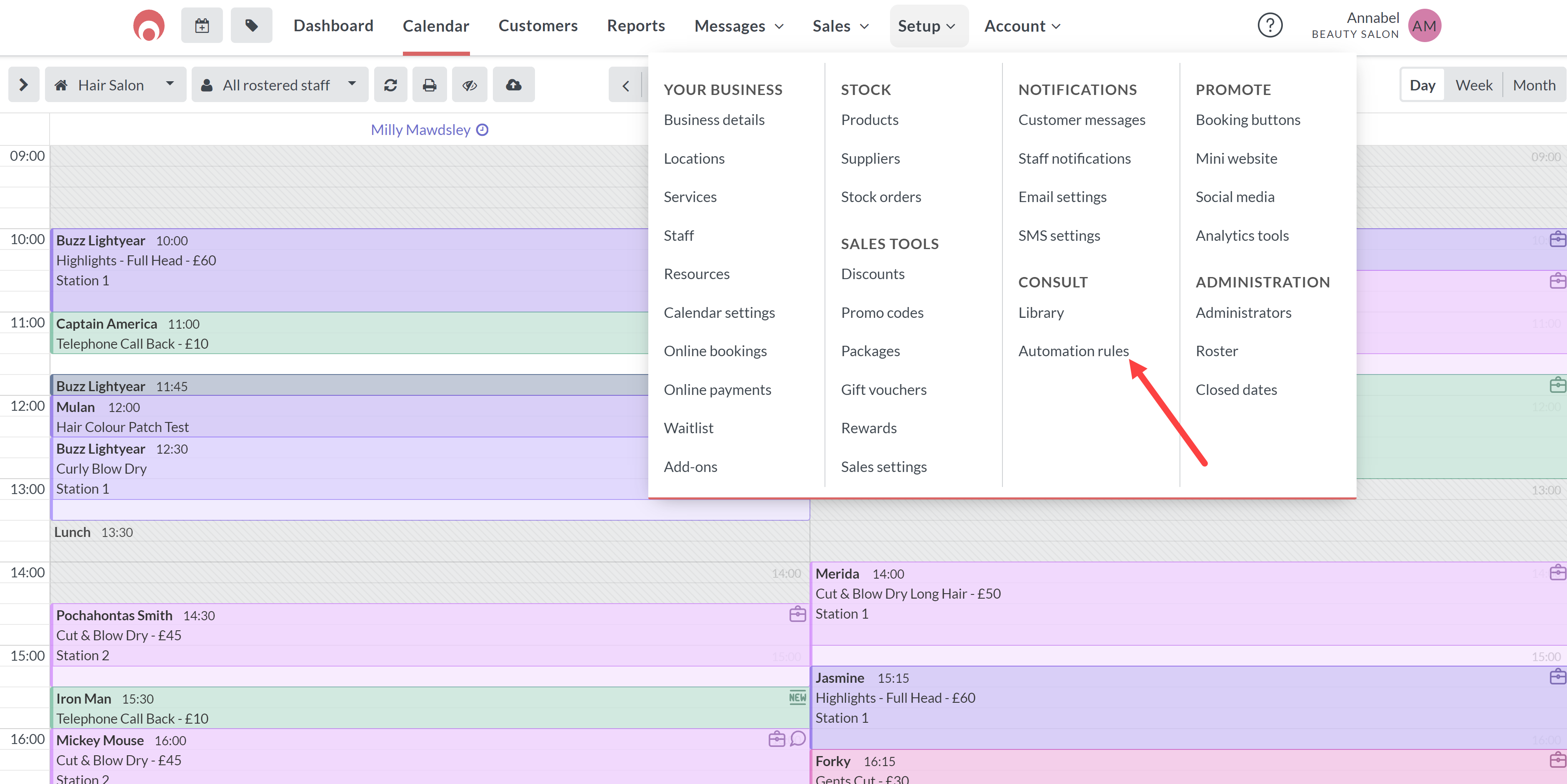The image size is (1567, 784).
Task: Open Business details in Setup menu
Action: [x=714, y=120]
